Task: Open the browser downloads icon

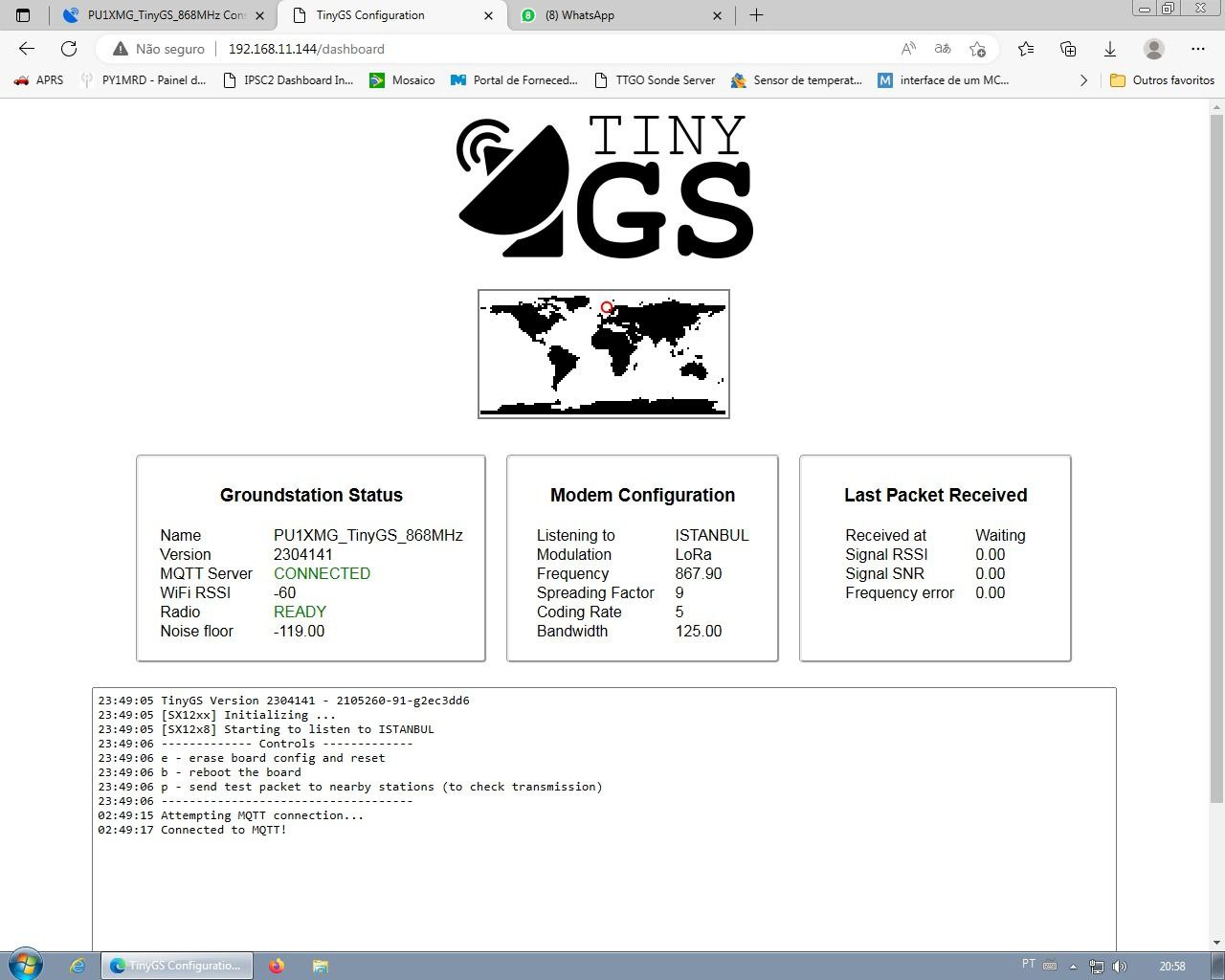Action: pos(1110,49)
